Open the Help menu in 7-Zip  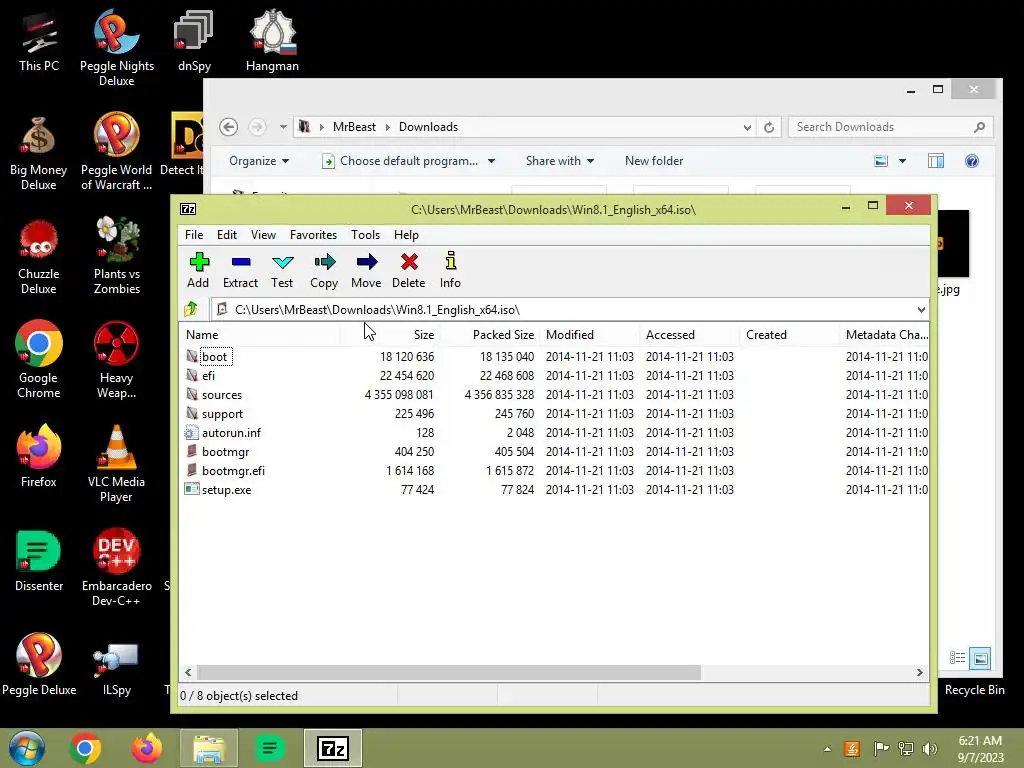(x=406, y=234)
